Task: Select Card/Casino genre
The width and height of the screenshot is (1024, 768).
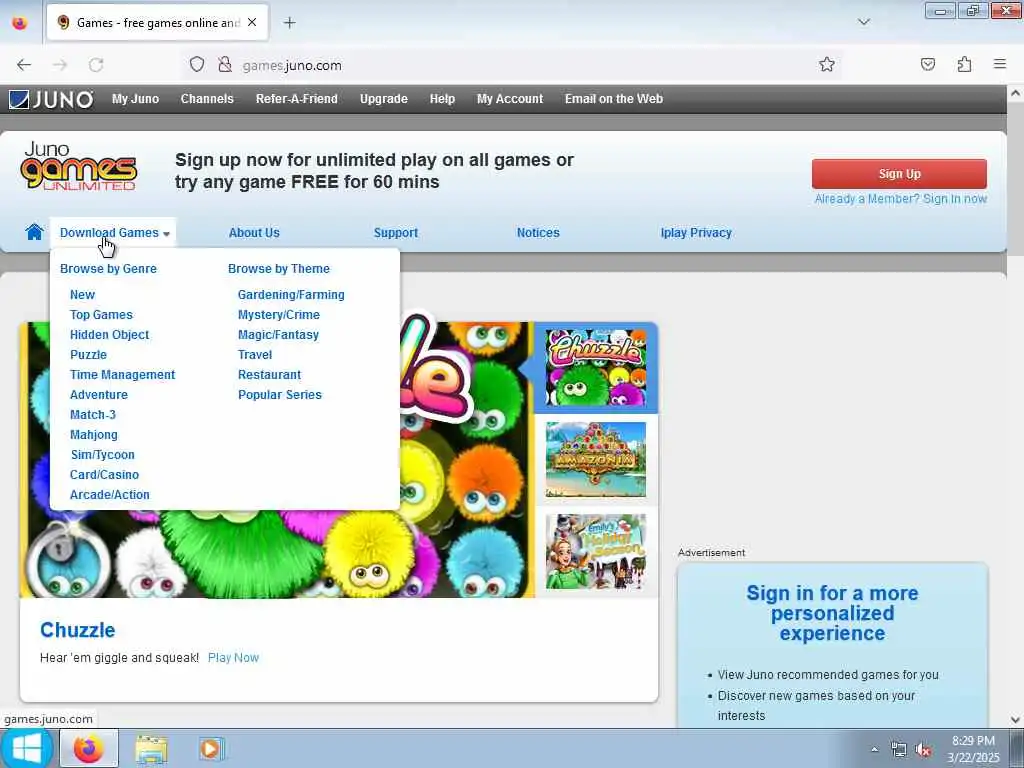Action: pos(104,475)
